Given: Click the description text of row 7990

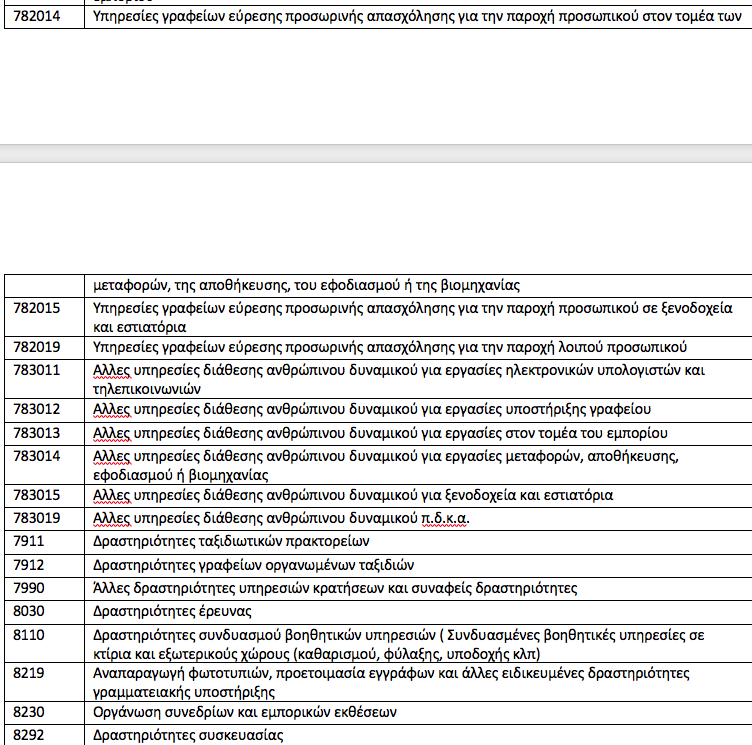Looking at the screenshot, I should [335, 589].
